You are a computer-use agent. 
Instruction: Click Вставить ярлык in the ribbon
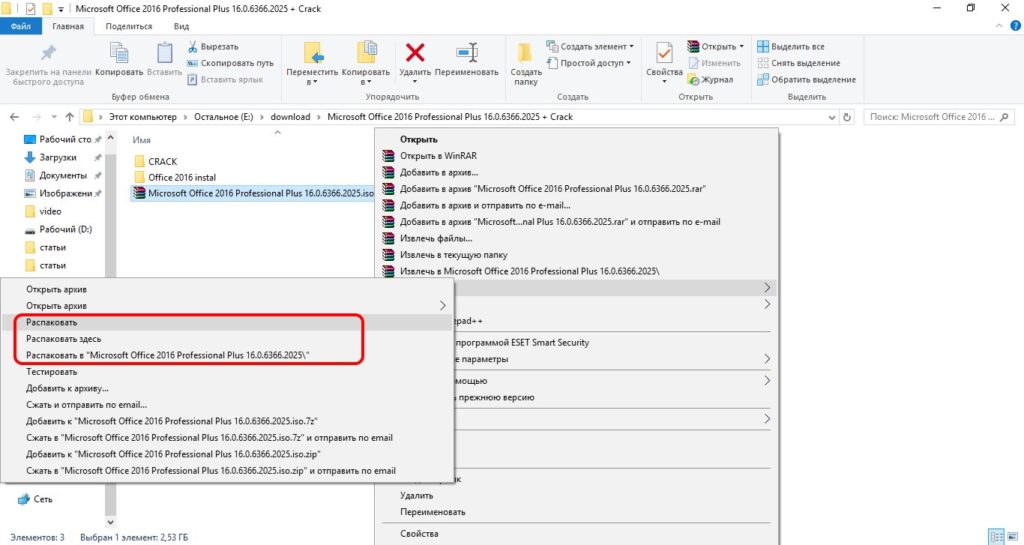(x=225, y=79)
